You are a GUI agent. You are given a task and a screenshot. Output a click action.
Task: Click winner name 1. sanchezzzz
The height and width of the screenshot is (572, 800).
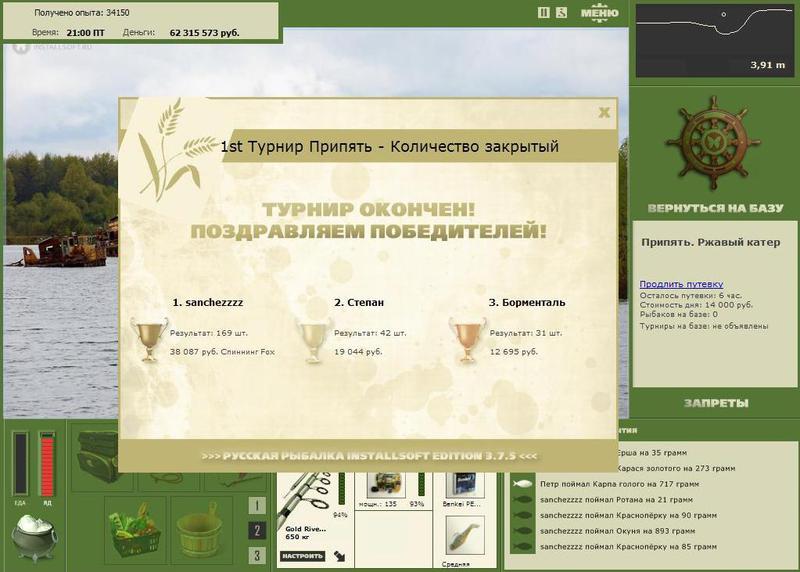[208, 302]
